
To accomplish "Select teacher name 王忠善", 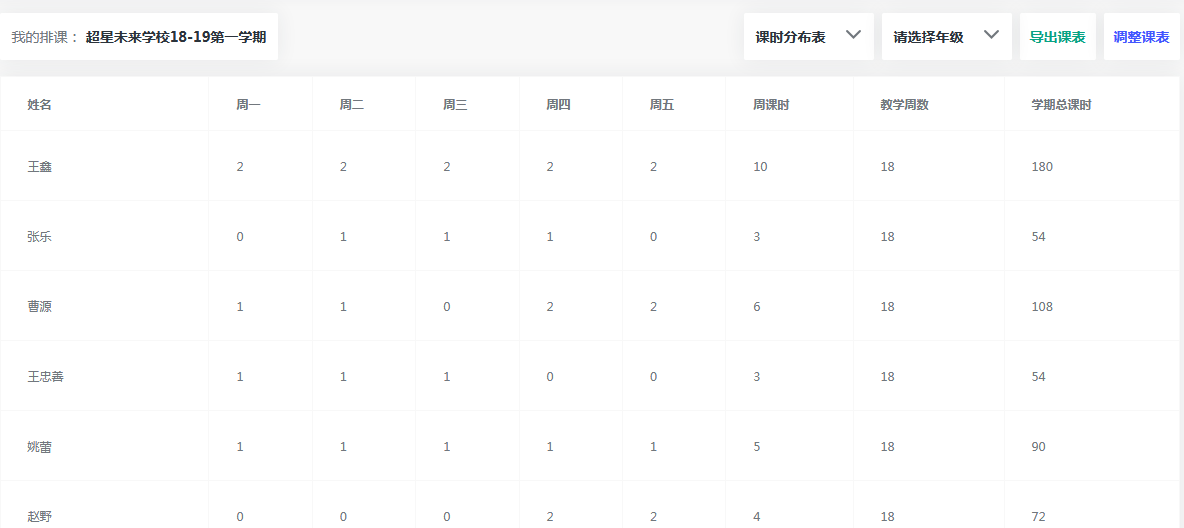I will [45, 376].
